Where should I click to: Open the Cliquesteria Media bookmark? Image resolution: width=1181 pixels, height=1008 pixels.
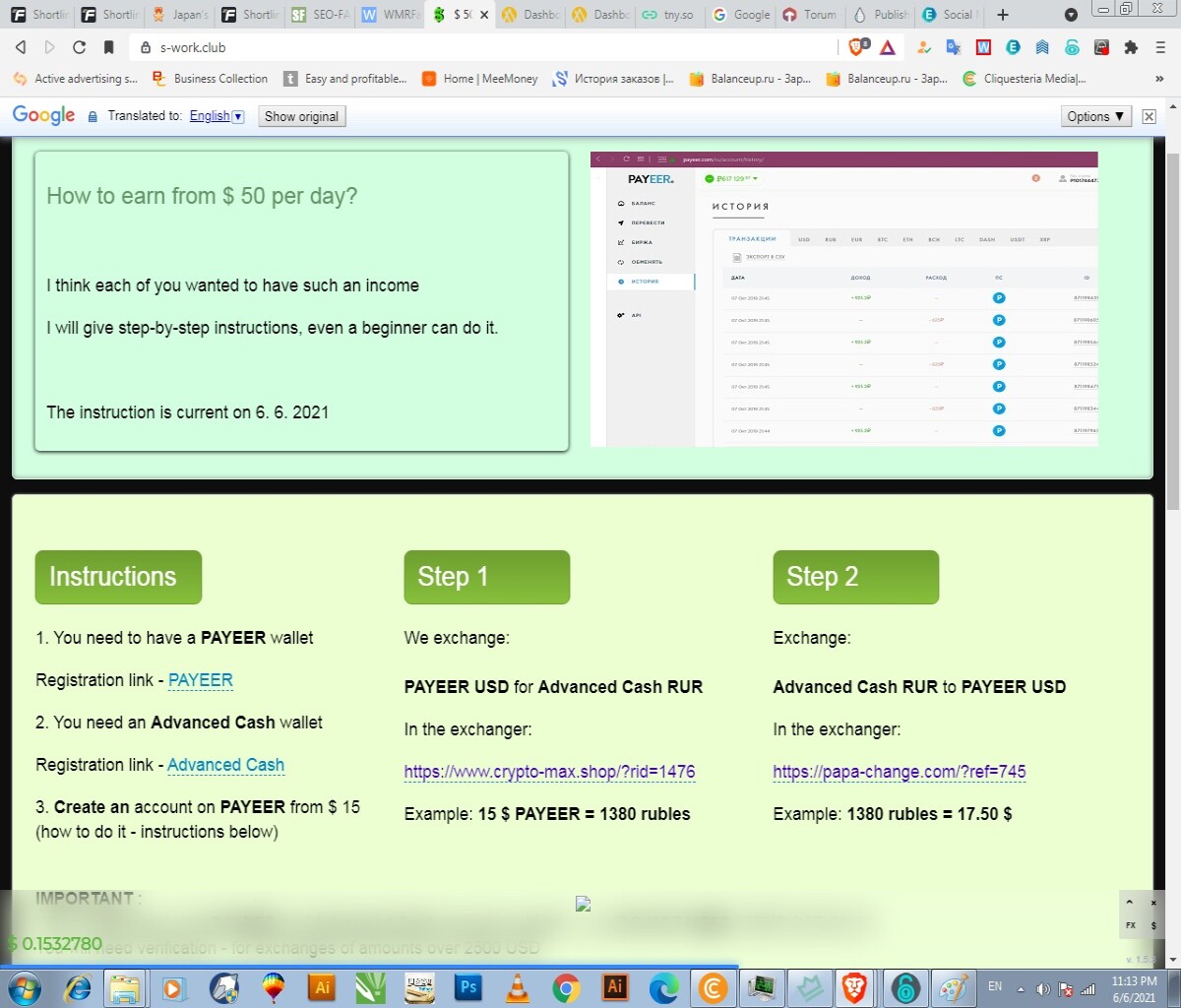click(1024, 79)
